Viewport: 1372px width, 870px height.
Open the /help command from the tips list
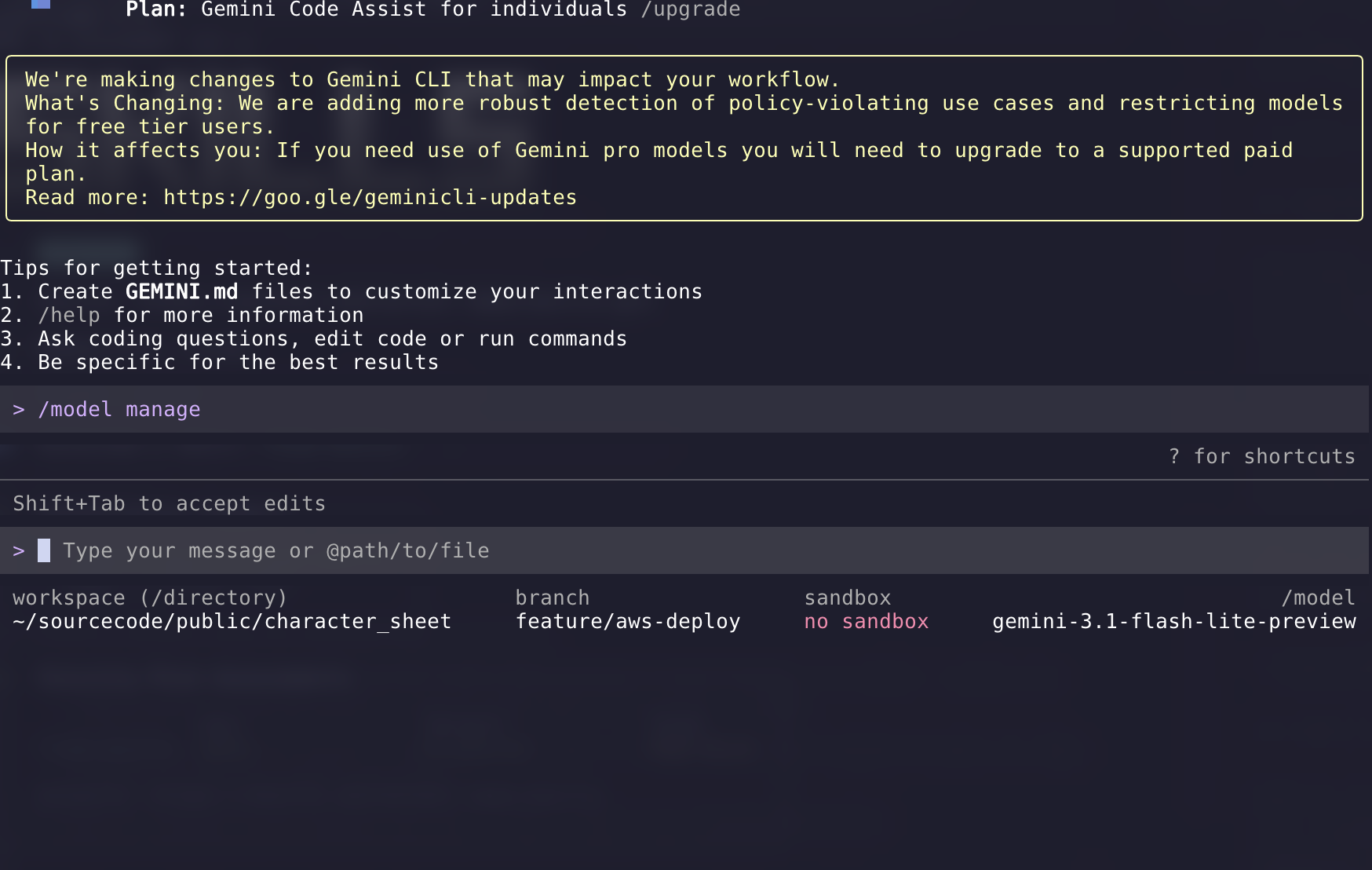click(x=69, y=315)
